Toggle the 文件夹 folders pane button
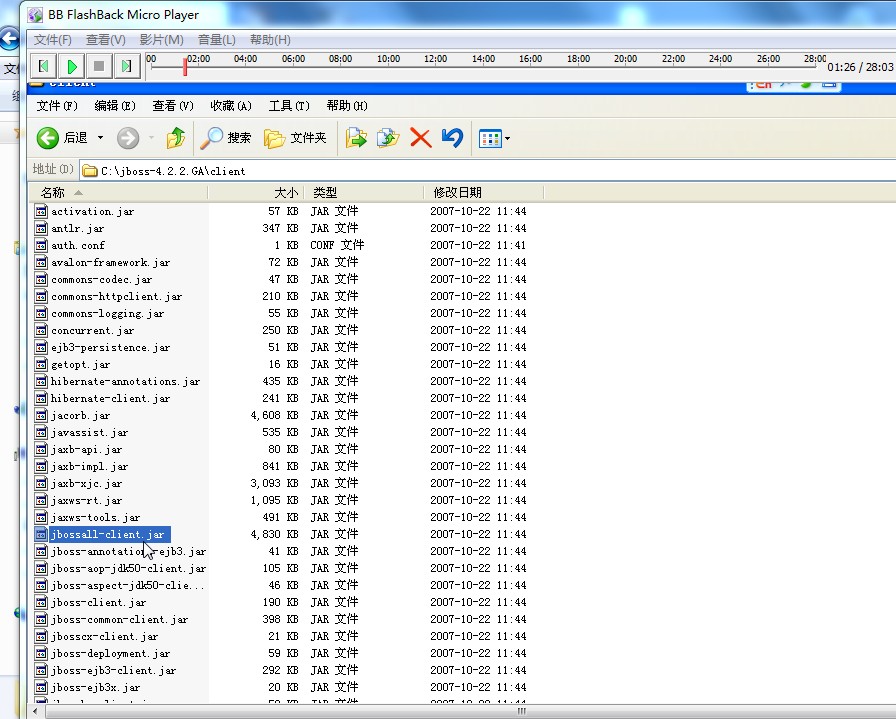 pyautogui.click(x=295, y=138)
